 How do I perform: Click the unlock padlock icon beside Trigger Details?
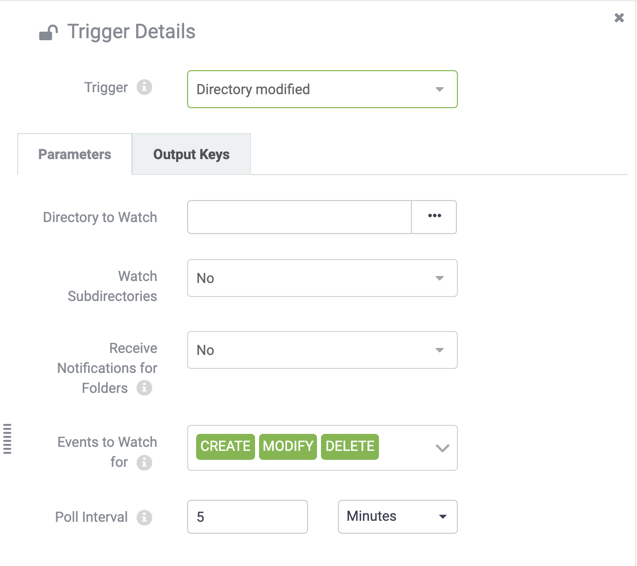48,33
